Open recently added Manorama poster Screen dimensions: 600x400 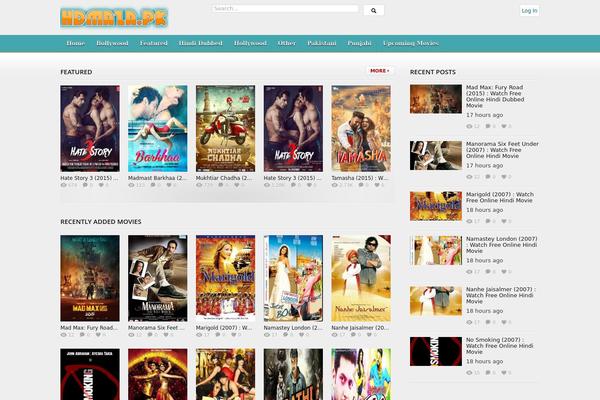pos(158,278)
